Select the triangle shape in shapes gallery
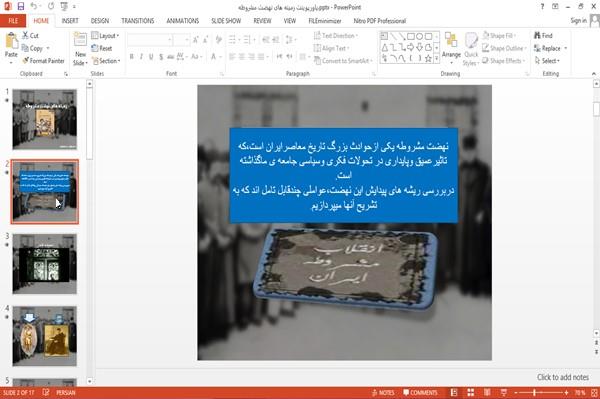The width and height of the screenshot is (600, 399). pos(385,47)
